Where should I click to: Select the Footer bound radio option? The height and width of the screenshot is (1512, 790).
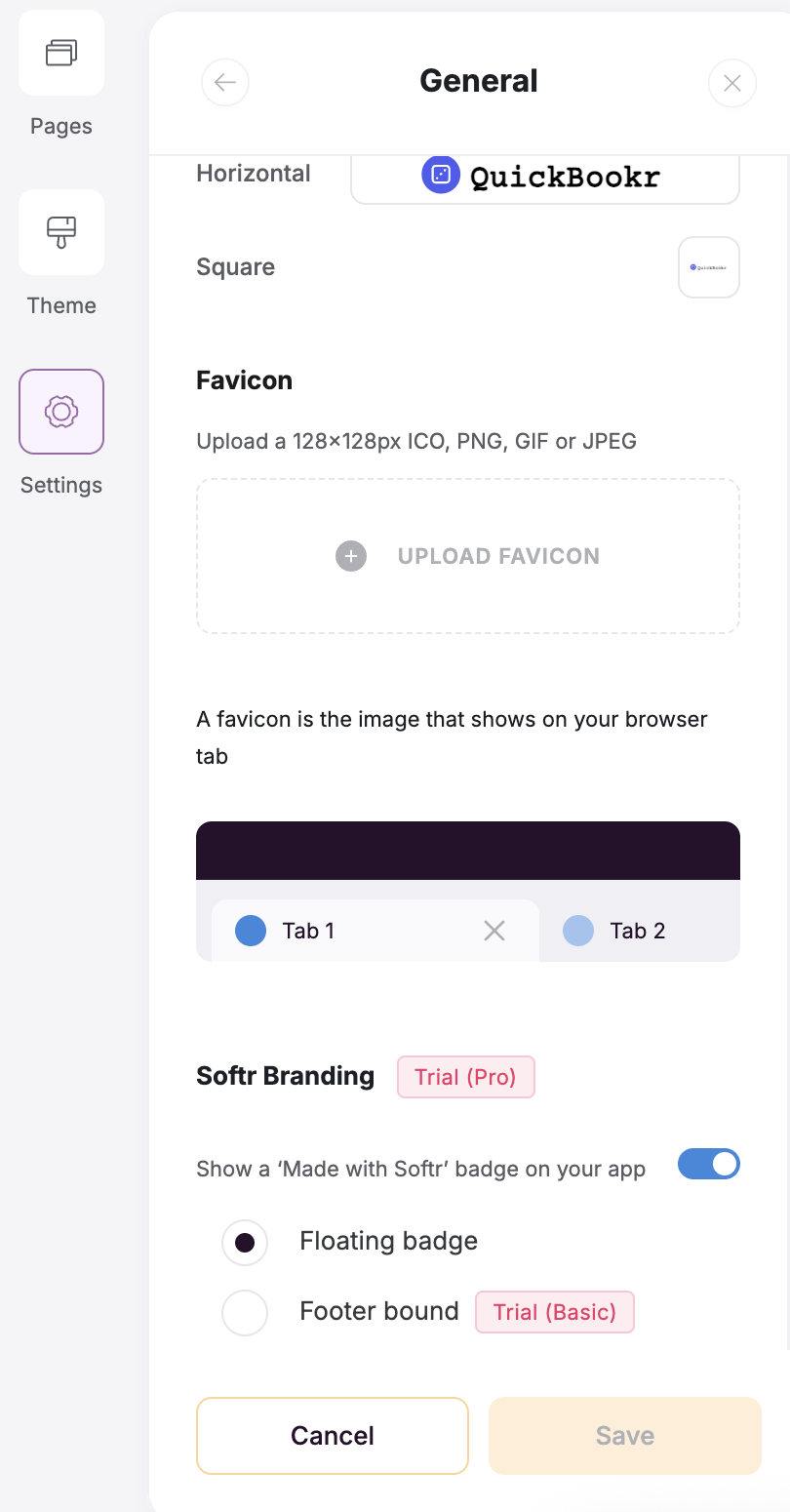click(x=245, y=1313)
